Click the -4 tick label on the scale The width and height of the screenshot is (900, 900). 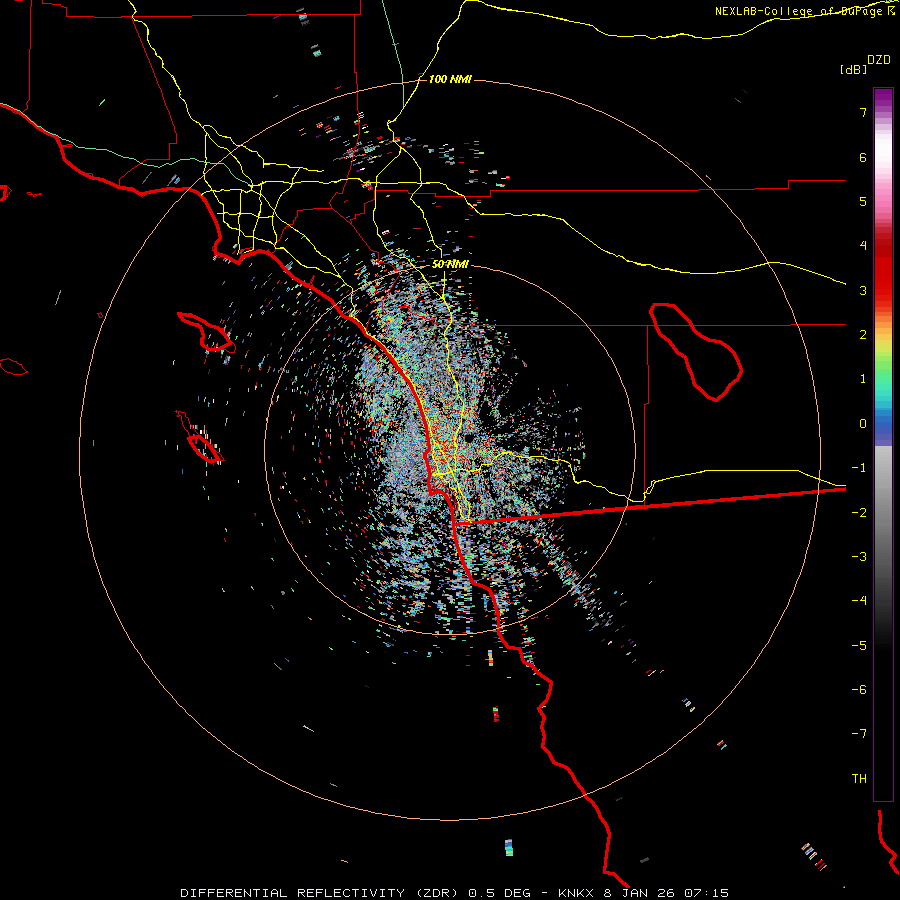point(859,601)
